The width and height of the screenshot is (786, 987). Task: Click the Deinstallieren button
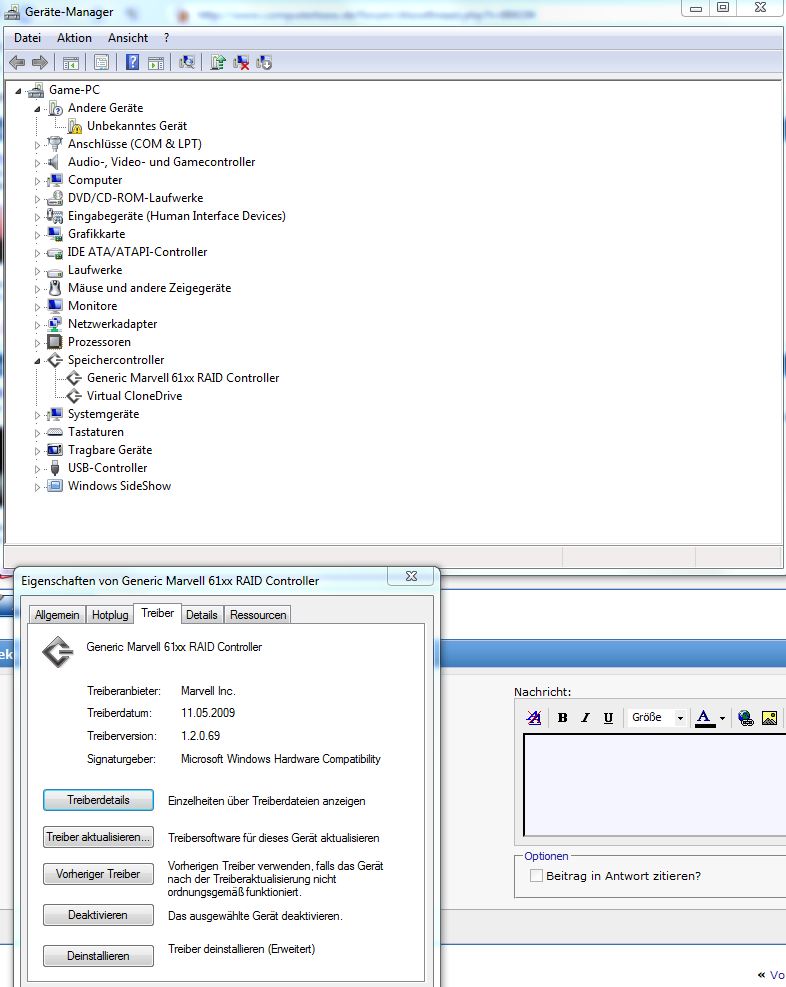point(98,956)
